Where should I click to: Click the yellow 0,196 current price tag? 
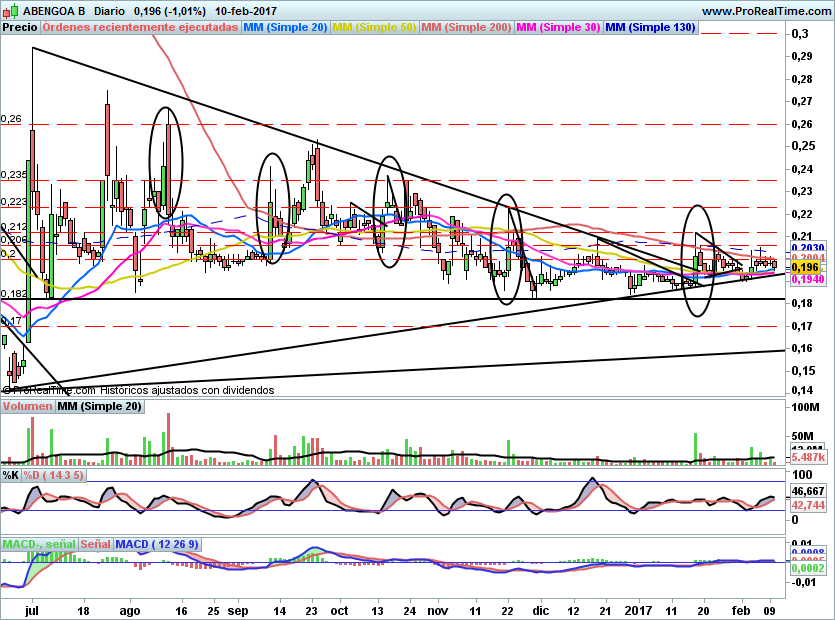point(807,267)
